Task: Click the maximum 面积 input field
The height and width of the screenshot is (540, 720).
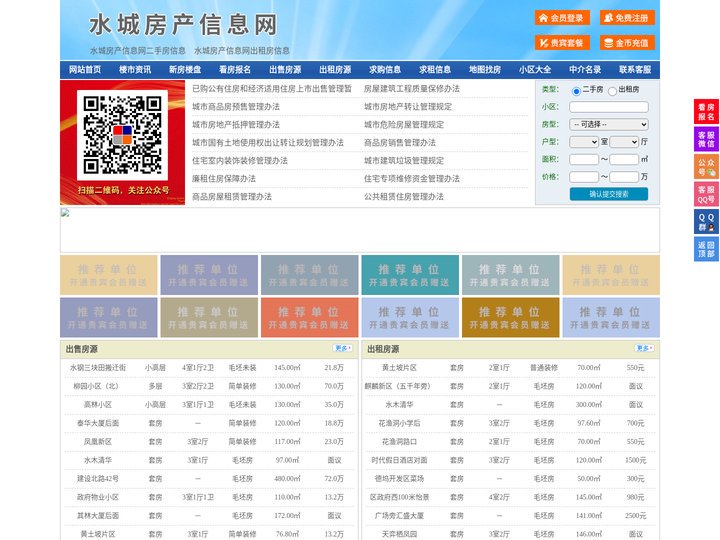Action: click(x=624, y=159)
